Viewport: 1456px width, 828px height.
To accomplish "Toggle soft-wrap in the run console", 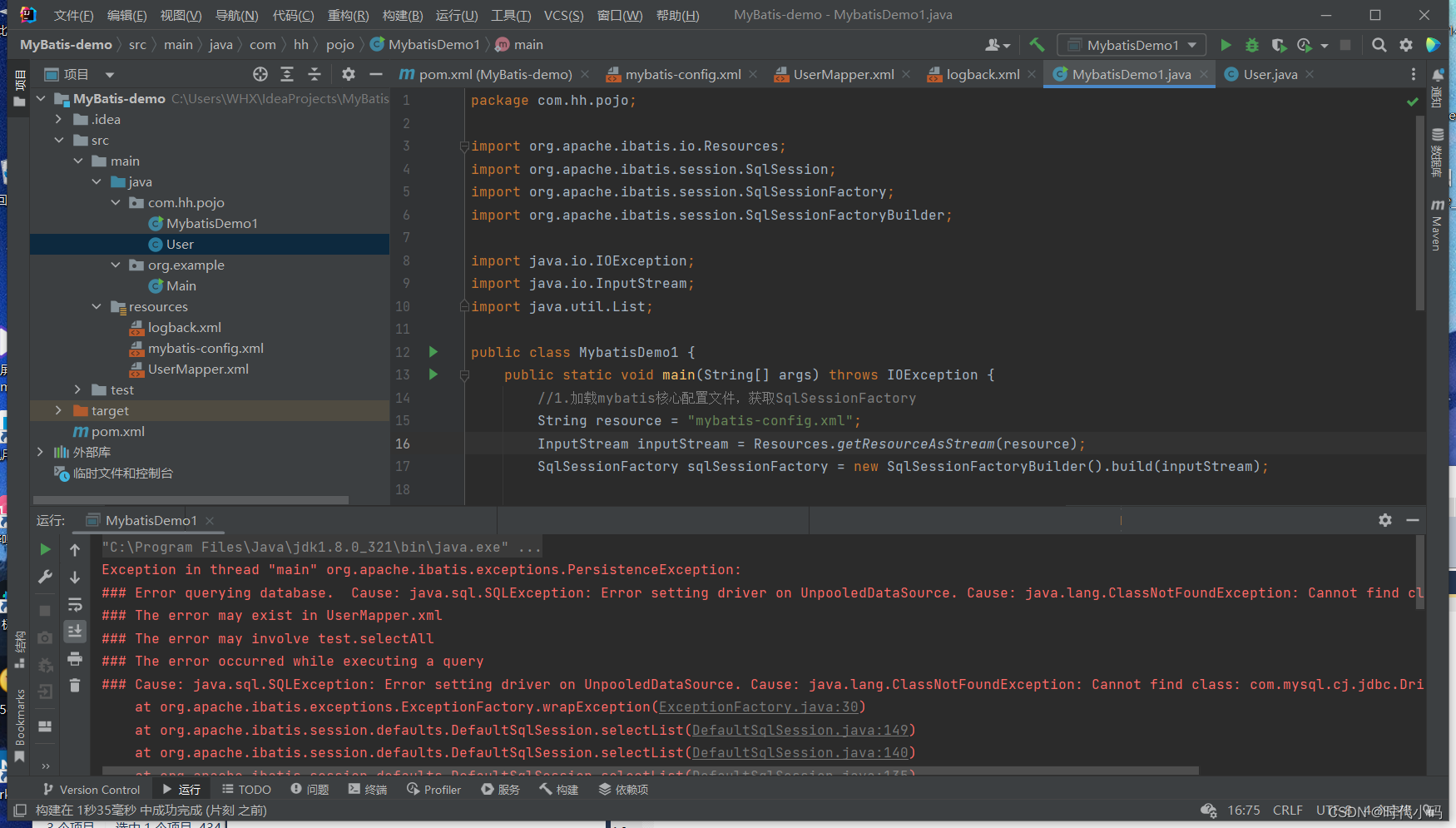I will coord(75,605).
